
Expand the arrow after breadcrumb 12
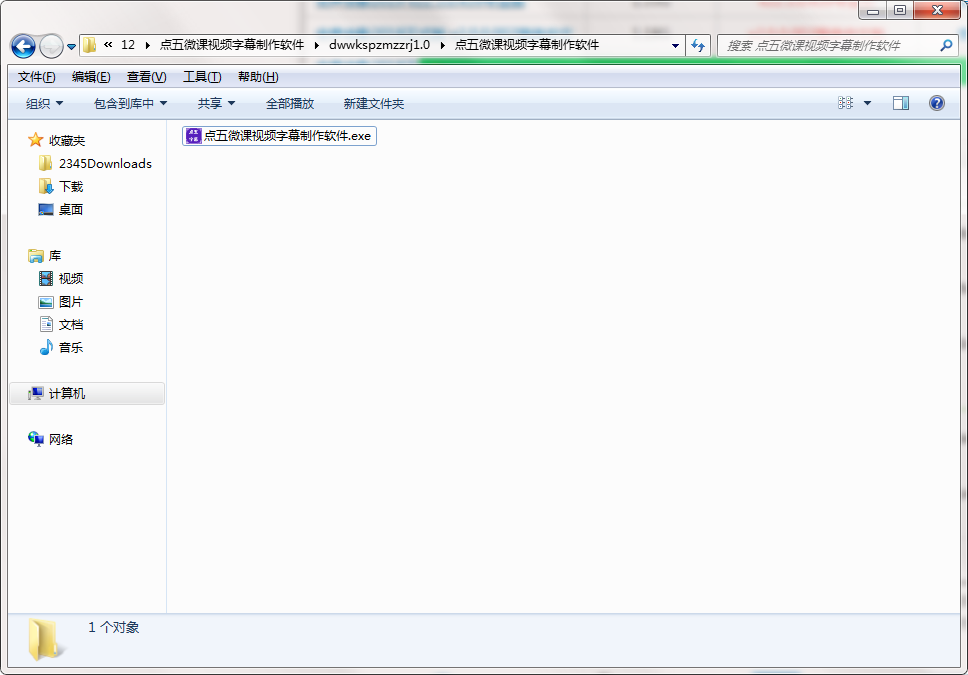[x=148, y=45]
